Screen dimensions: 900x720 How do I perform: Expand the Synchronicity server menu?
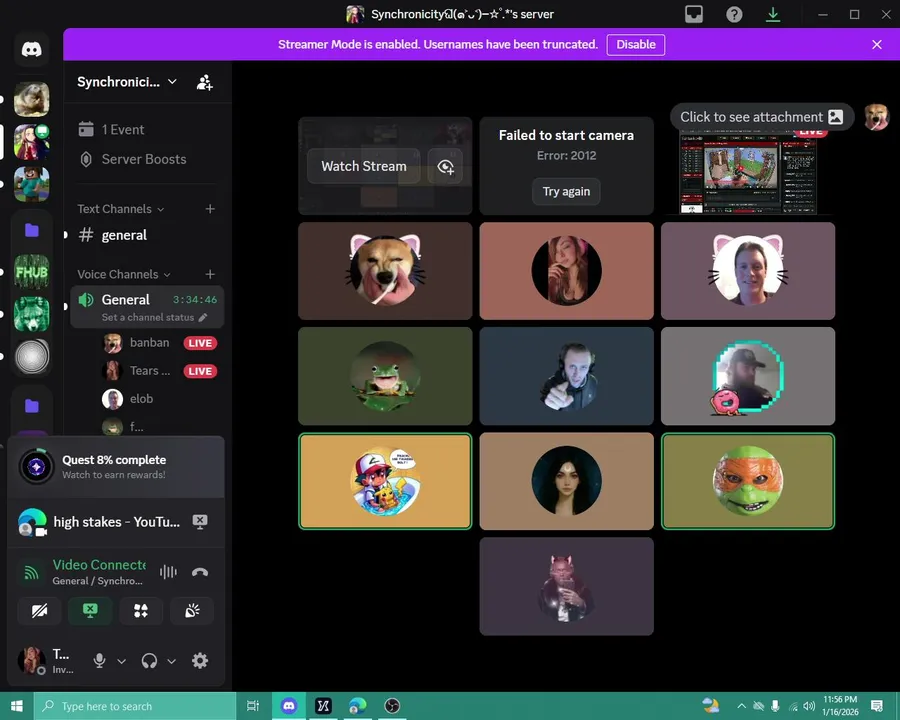127,82
